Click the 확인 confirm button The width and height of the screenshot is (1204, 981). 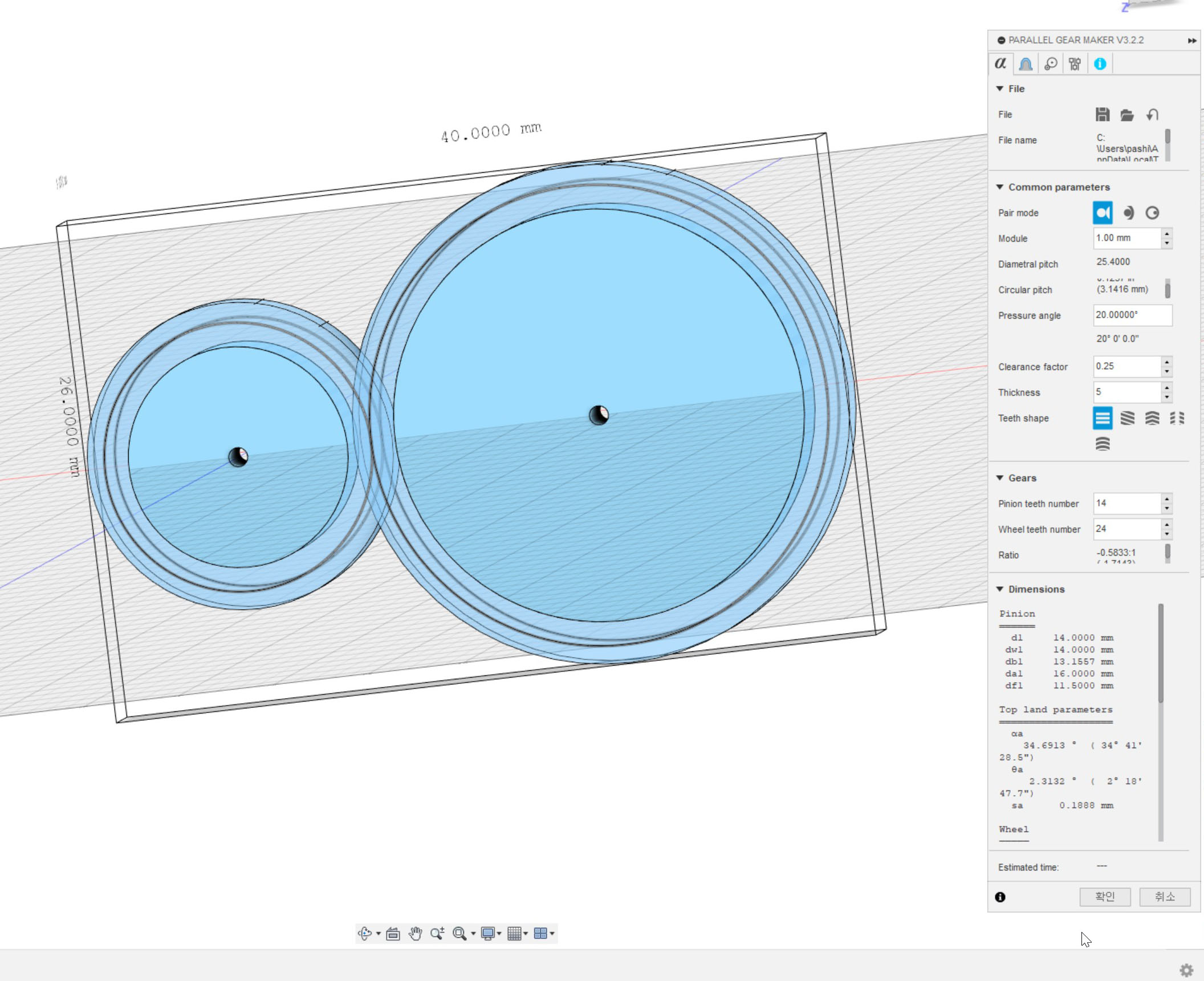click(1105, 897)
